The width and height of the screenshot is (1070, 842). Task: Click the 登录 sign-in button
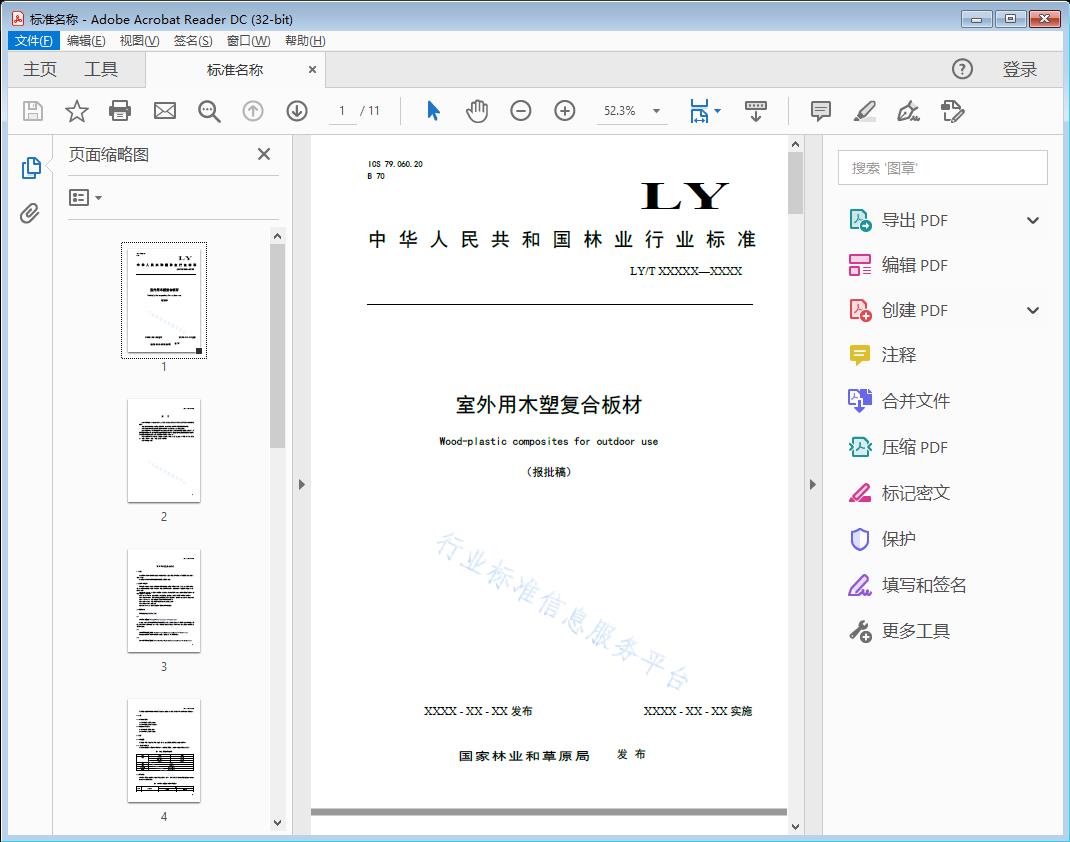click(x=1019, y=69)
